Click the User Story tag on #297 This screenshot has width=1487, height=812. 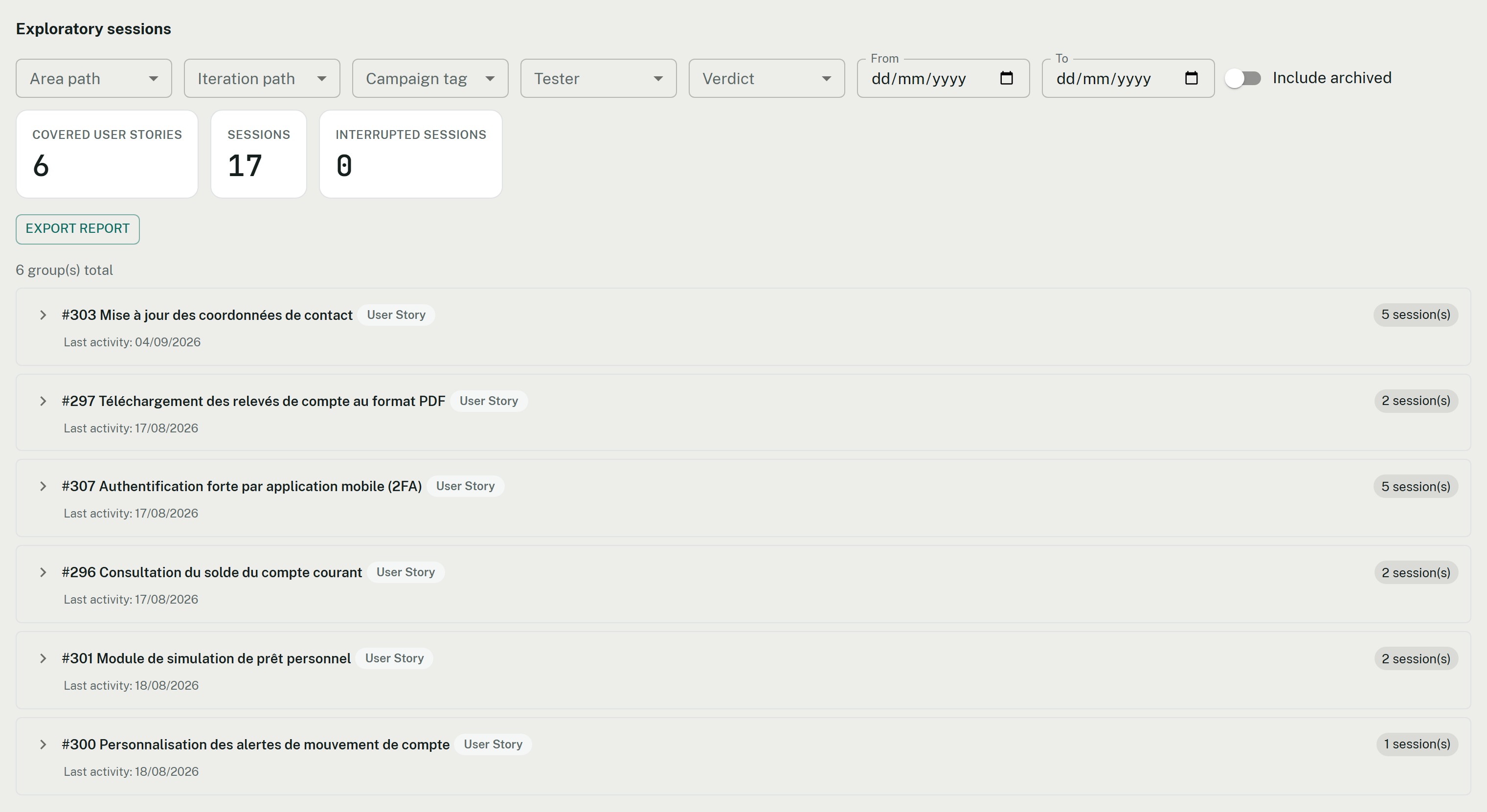click(488, 401)
